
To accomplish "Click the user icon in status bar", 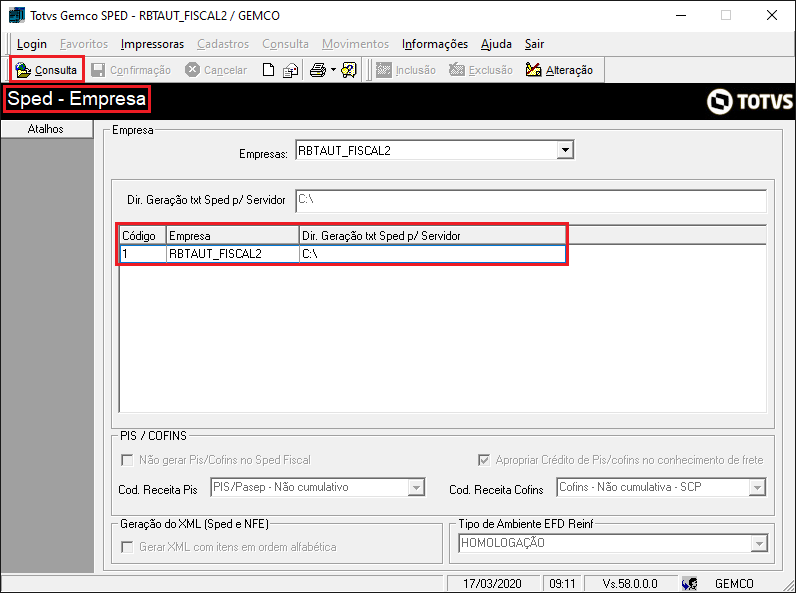I will pyautogui.click(x=689, y=584).
